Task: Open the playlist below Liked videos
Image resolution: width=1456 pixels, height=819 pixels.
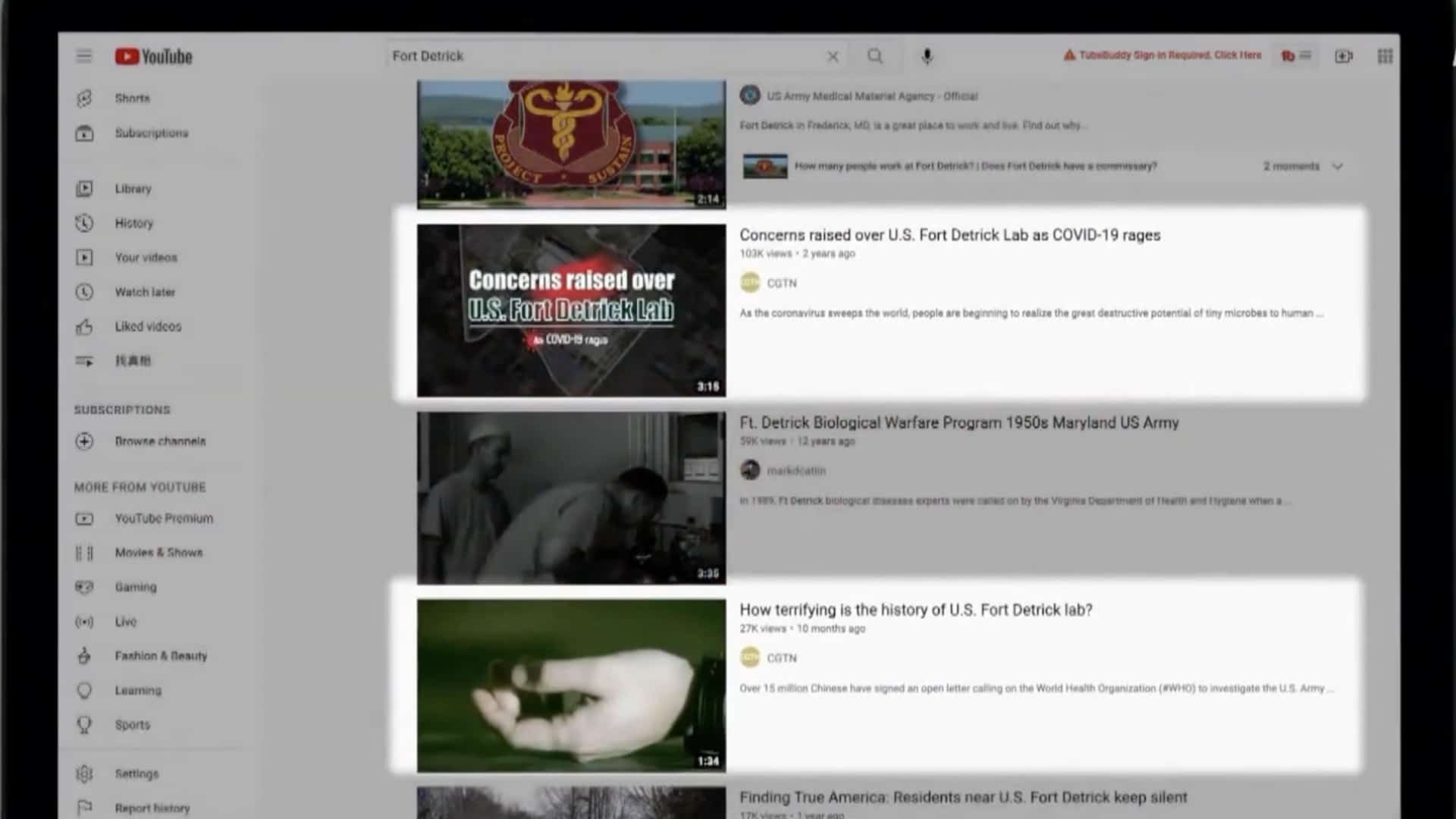Action: 133,361
